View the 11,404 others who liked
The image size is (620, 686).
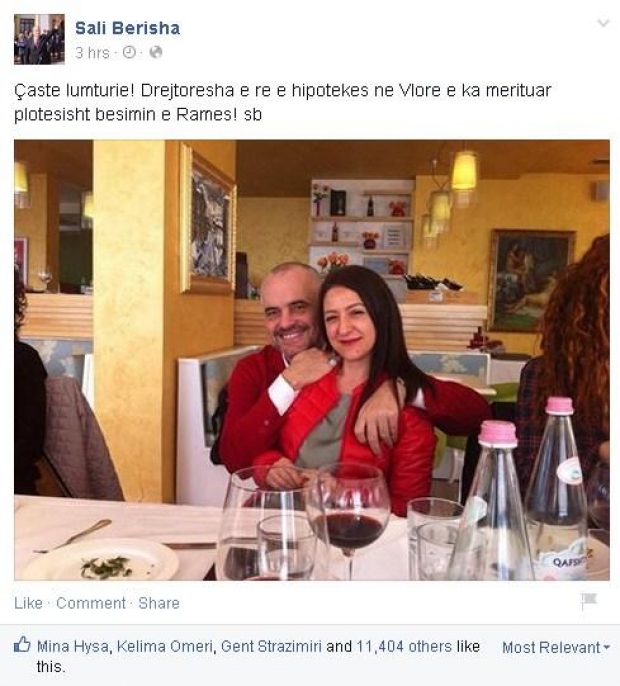pos(404,647)
